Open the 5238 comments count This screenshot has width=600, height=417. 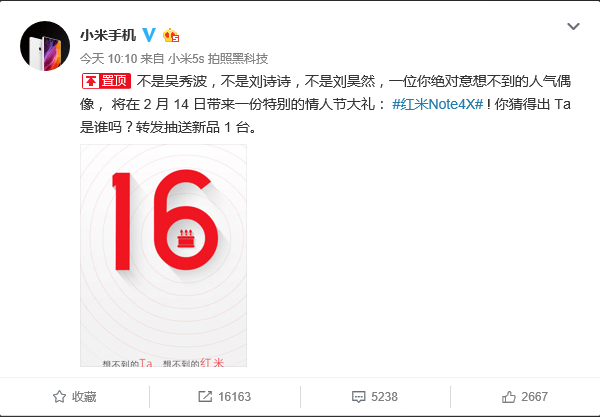[x=384, y=397]
